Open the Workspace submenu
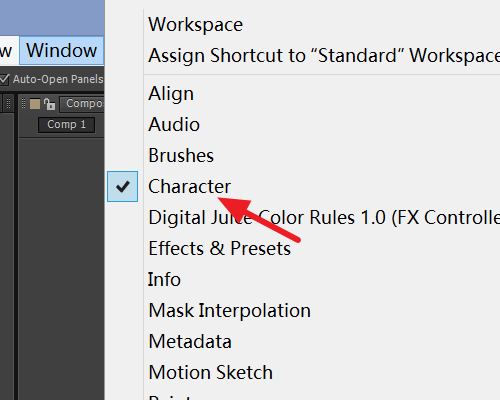Screen dimensions: 500x400 (195, 25)
